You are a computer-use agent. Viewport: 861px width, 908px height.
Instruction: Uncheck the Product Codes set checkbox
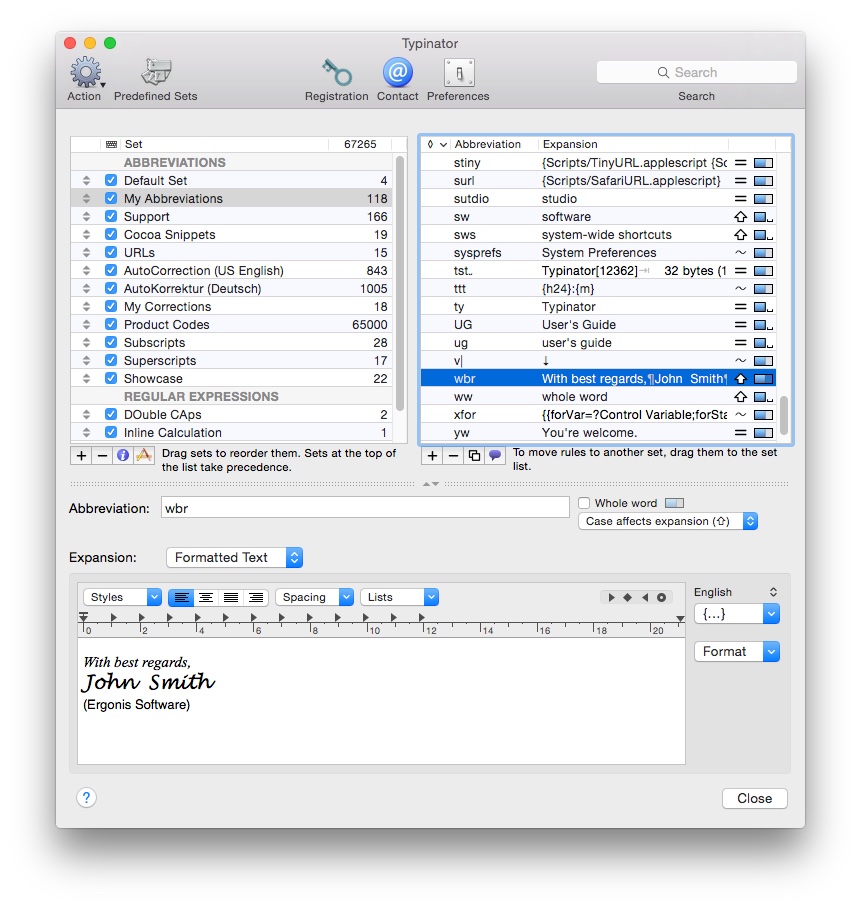coord(111,325)
